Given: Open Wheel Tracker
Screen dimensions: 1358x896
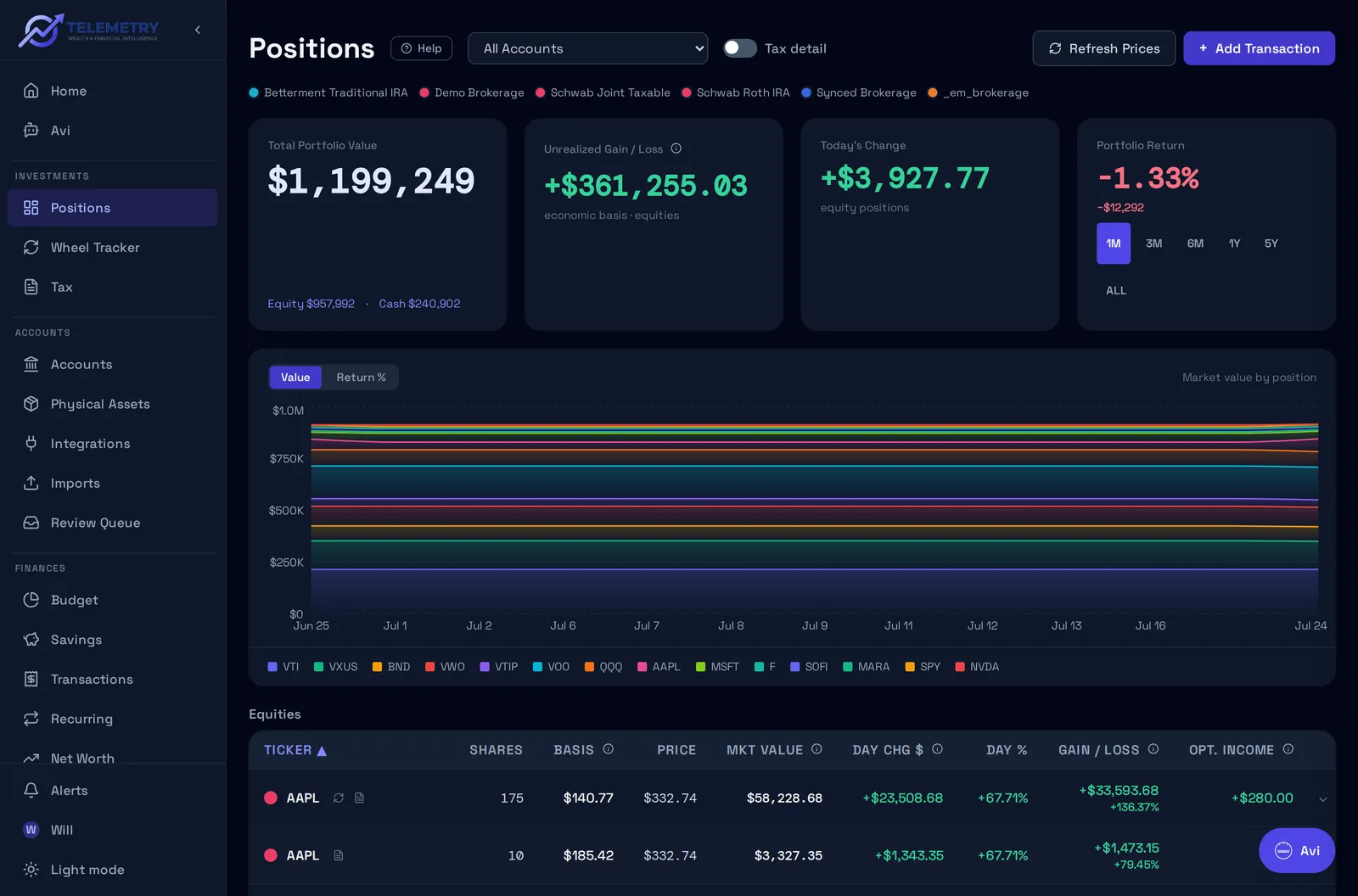Looking at the screenshot, I should point(112,247).
